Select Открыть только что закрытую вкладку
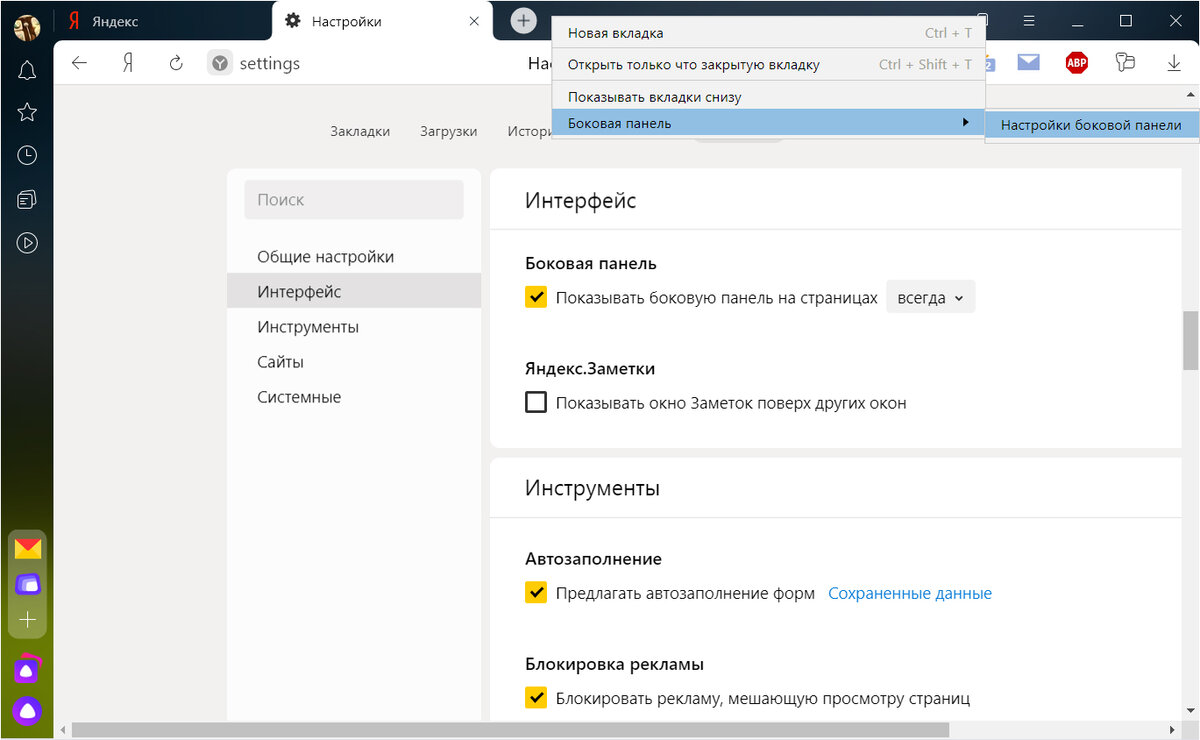Screen dimensions: 1200x740 (x=768, y=64)
